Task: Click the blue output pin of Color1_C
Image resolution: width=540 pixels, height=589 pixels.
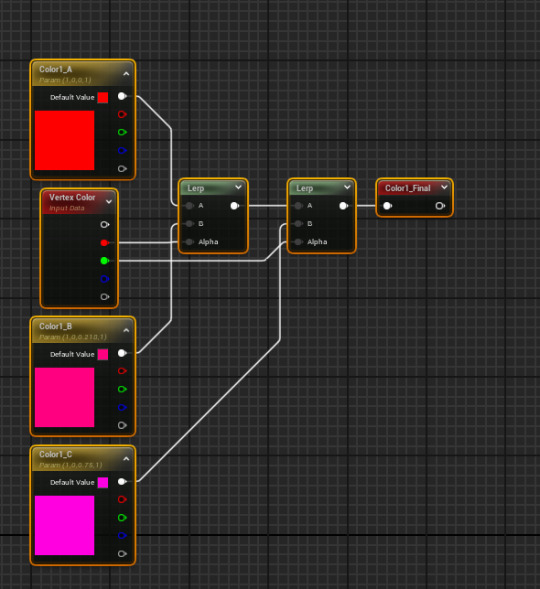Action: pyautogui.click(x=122, y=535)
